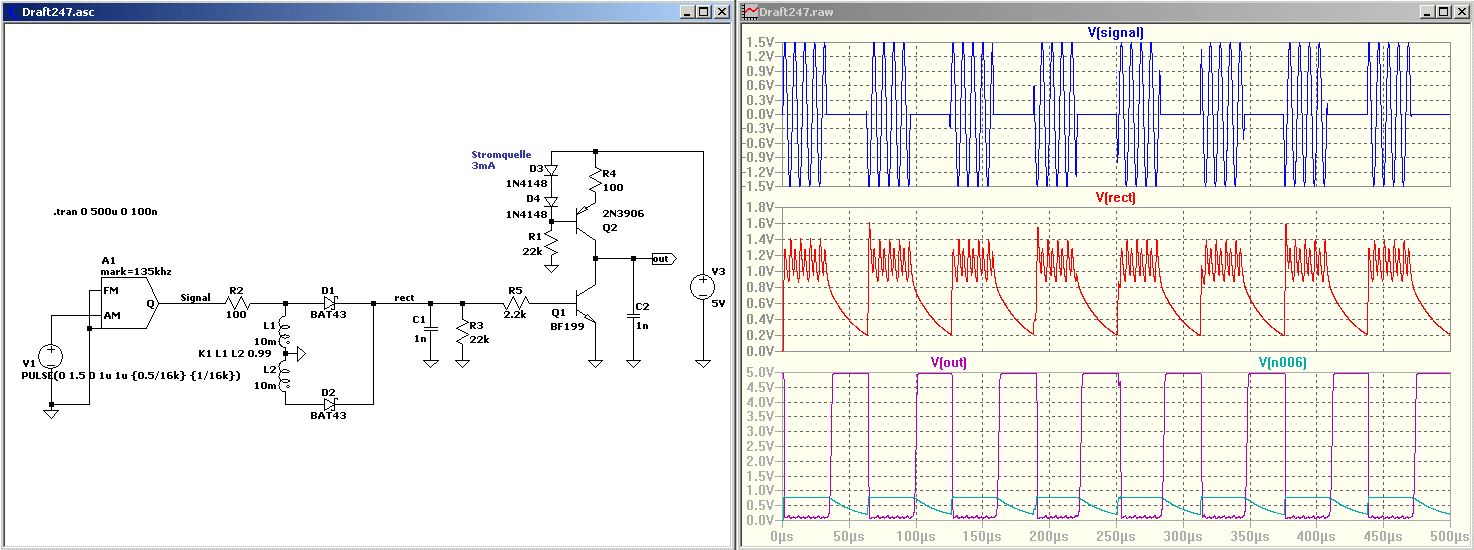Click the V(rect) trace label
The height and width of the screenshot is (550, 1474).
pyautogui.click(x=1115, y=198)
